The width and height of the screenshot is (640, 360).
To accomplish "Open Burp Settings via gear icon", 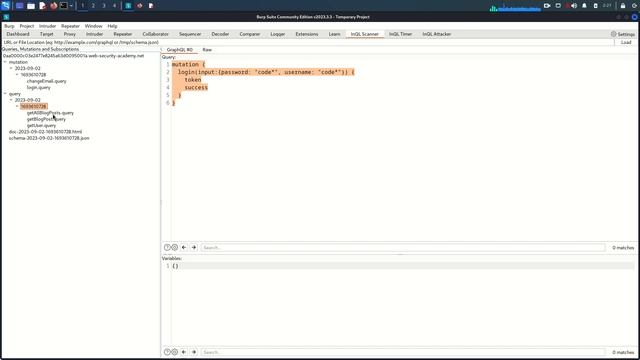I will (x=613, y=34).
